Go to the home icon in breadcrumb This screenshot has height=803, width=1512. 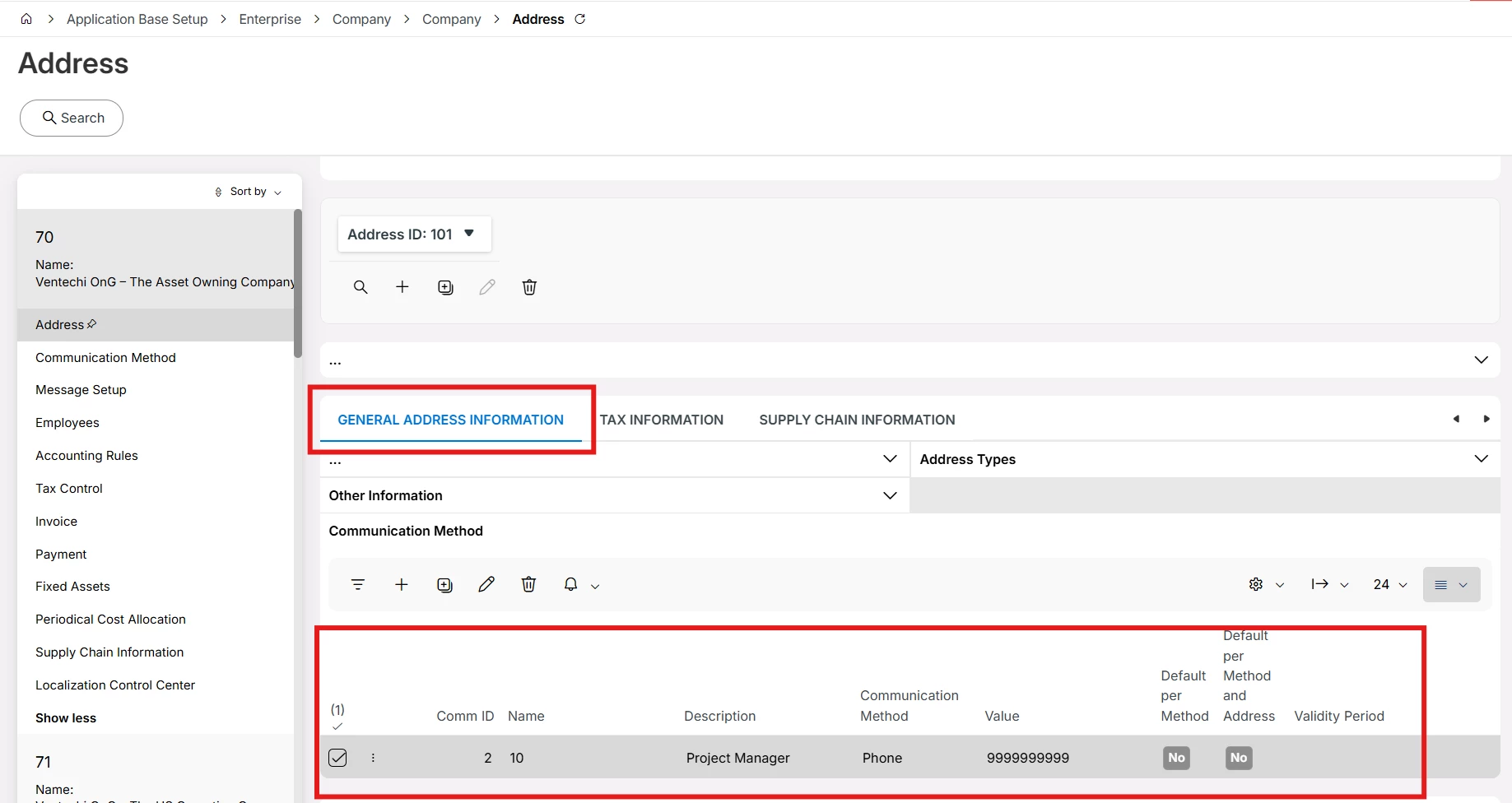tap(26, 19)
